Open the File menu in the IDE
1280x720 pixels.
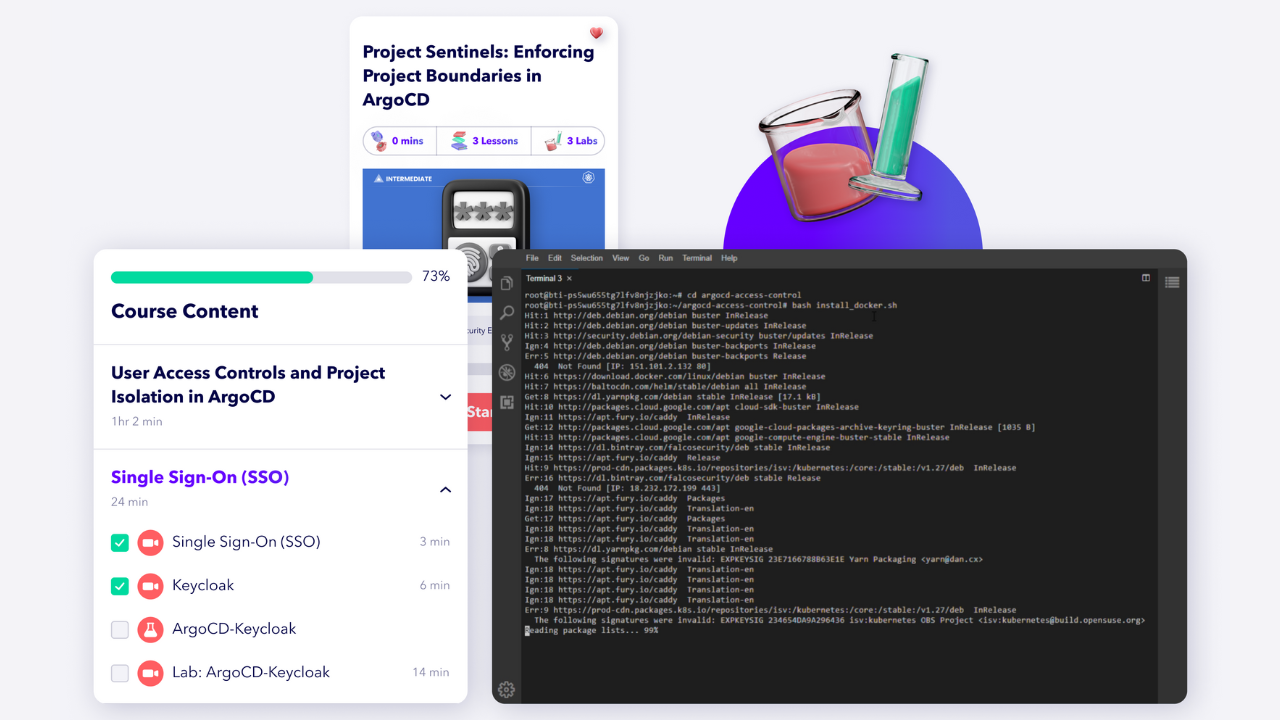[532, 258]
